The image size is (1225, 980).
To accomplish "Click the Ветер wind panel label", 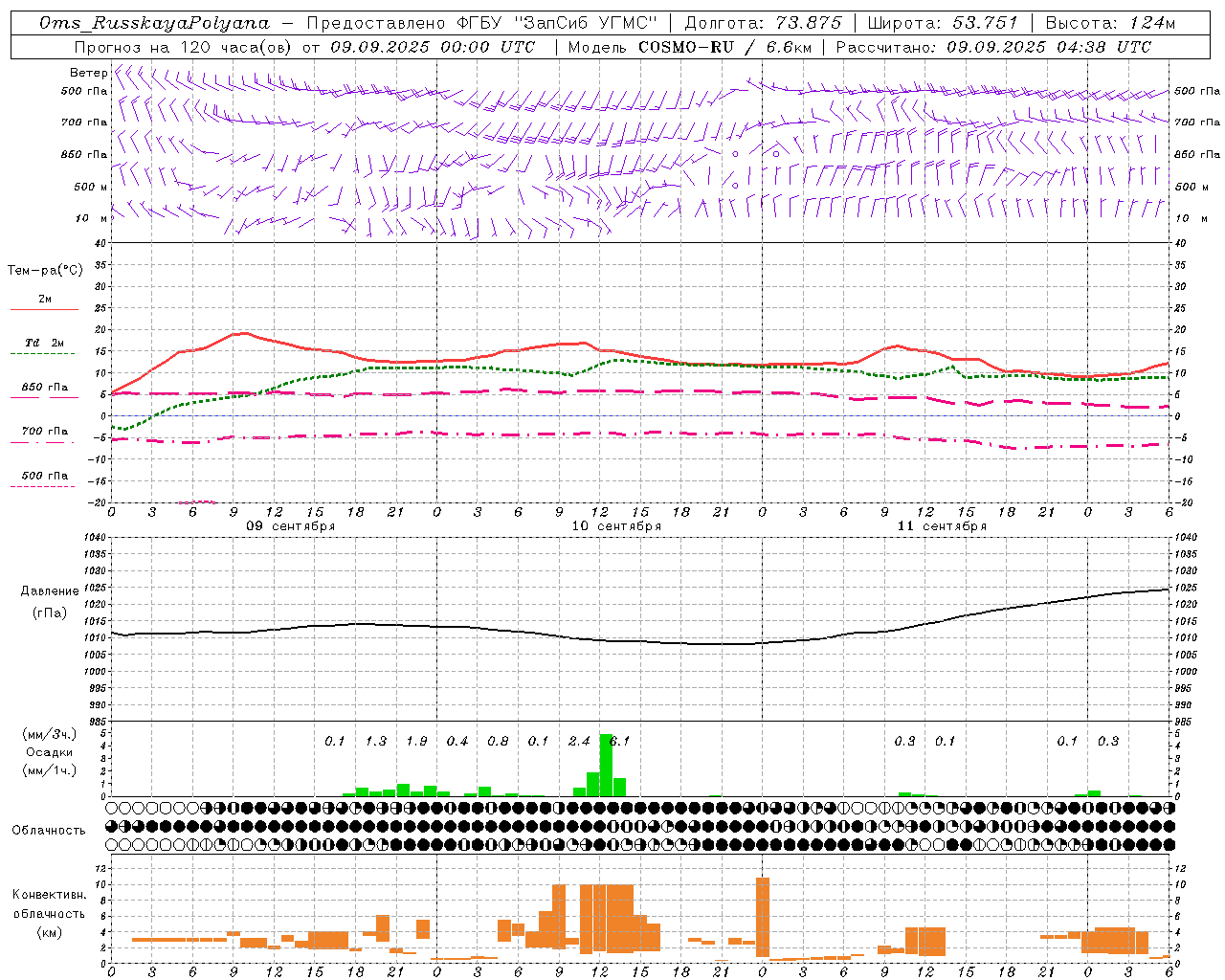I will click(x=89, y=73).
